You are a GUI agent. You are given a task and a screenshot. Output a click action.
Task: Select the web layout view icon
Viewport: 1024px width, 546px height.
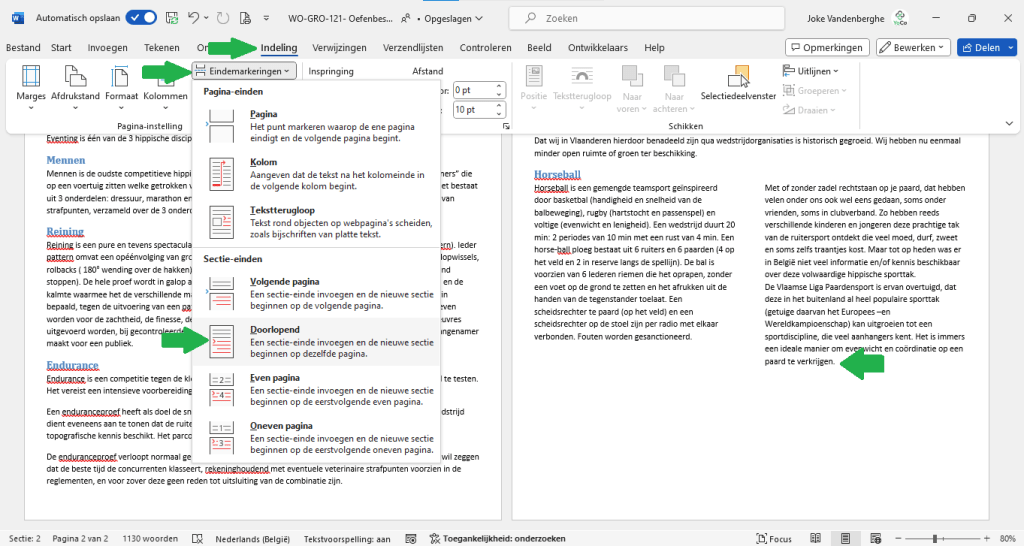coord(876,539)
